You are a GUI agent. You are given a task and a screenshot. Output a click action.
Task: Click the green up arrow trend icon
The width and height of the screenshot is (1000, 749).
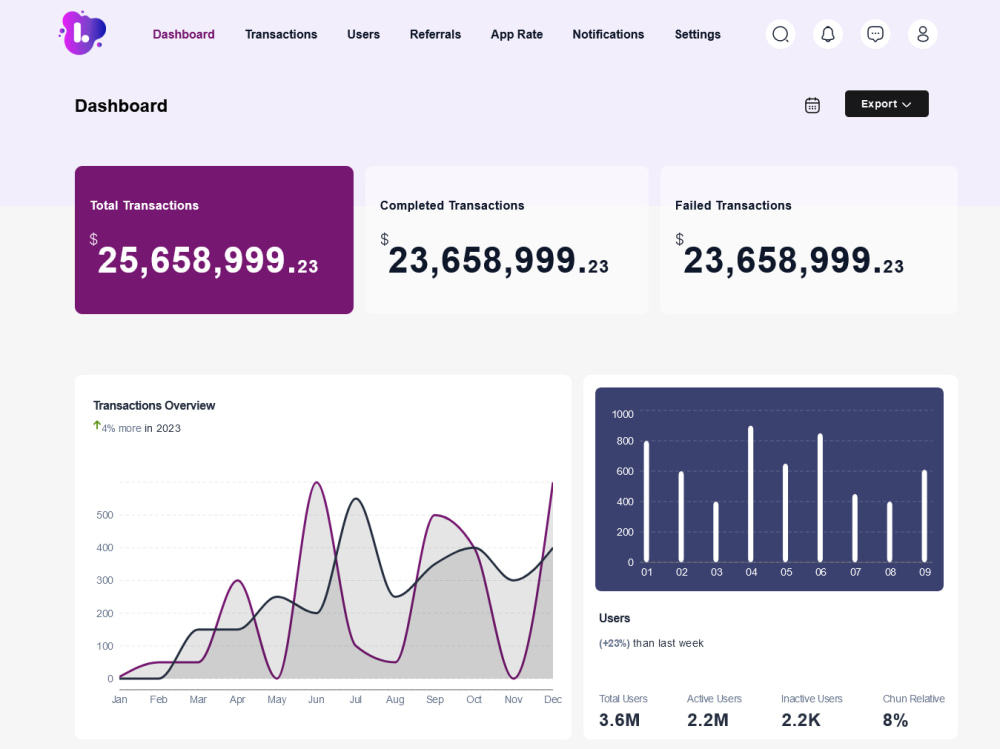click(97, 425)
